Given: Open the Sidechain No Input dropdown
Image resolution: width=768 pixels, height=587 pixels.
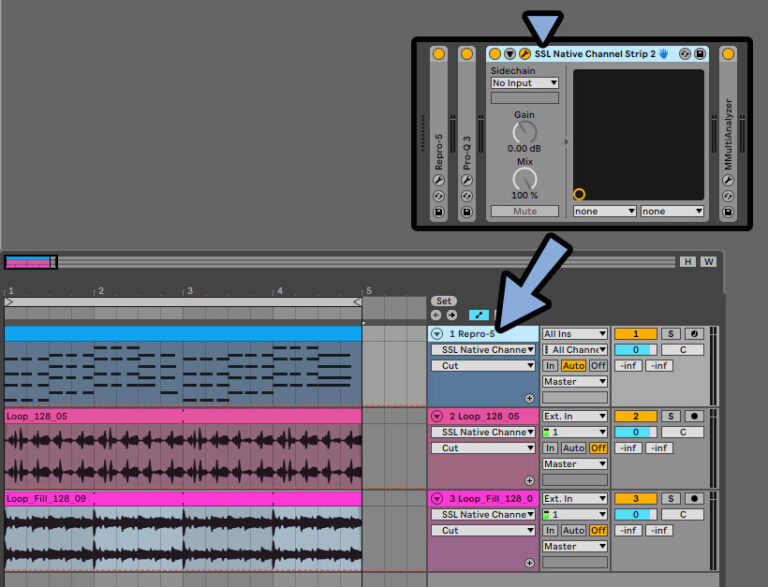Looking at the screenshot, I should point(524,83).
